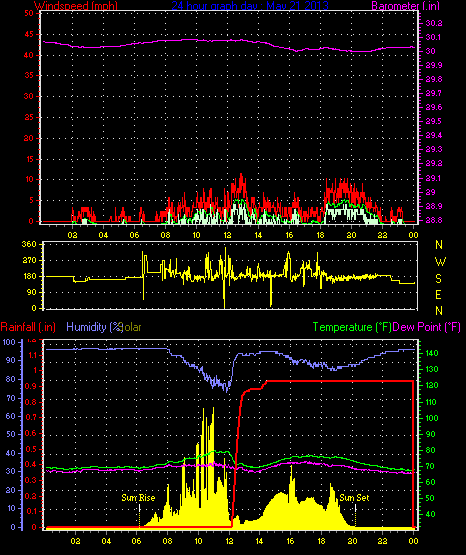Viewport: 466px width, 555px height.
Task: Click the "360" wind direction axis value
Action: pyautogui.click(x=29, y=244)
